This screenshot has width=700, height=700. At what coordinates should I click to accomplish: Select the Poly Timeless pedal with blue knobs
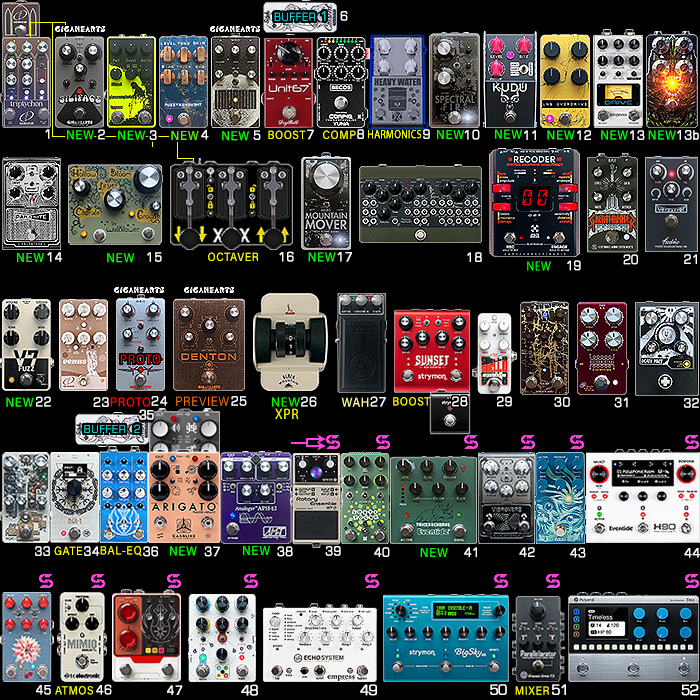coord(634,638)
